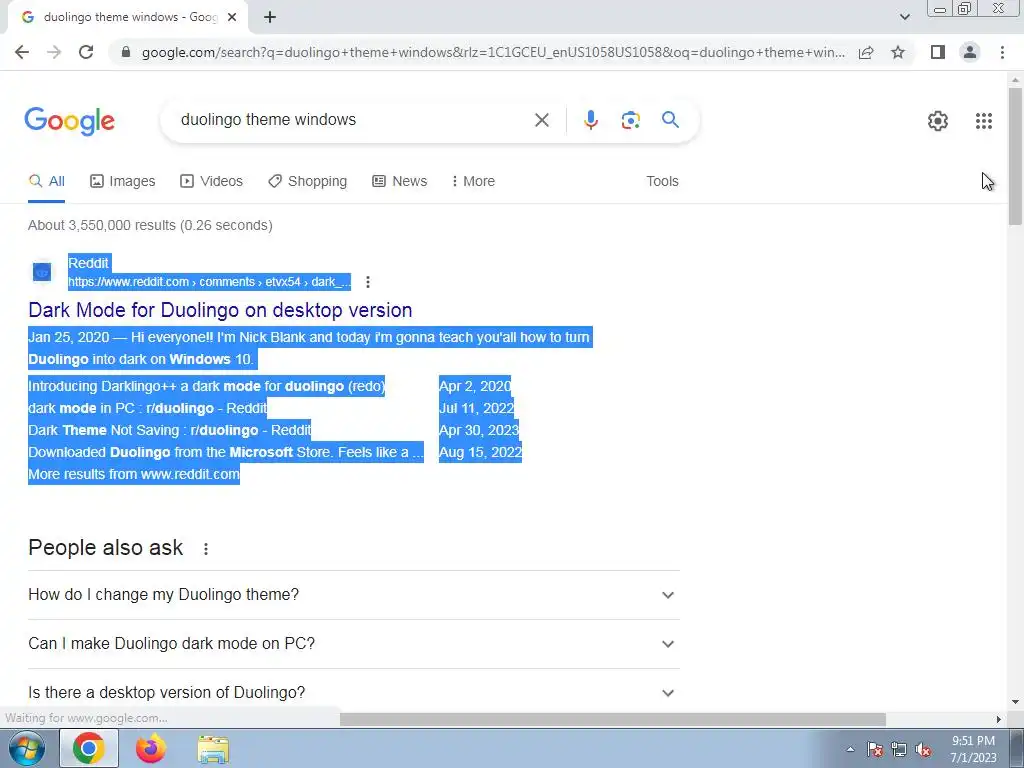Viewport: 1024px width, 768px height.
Task: Click the vertical scrollbar thumb
Action: point(1015,155)
